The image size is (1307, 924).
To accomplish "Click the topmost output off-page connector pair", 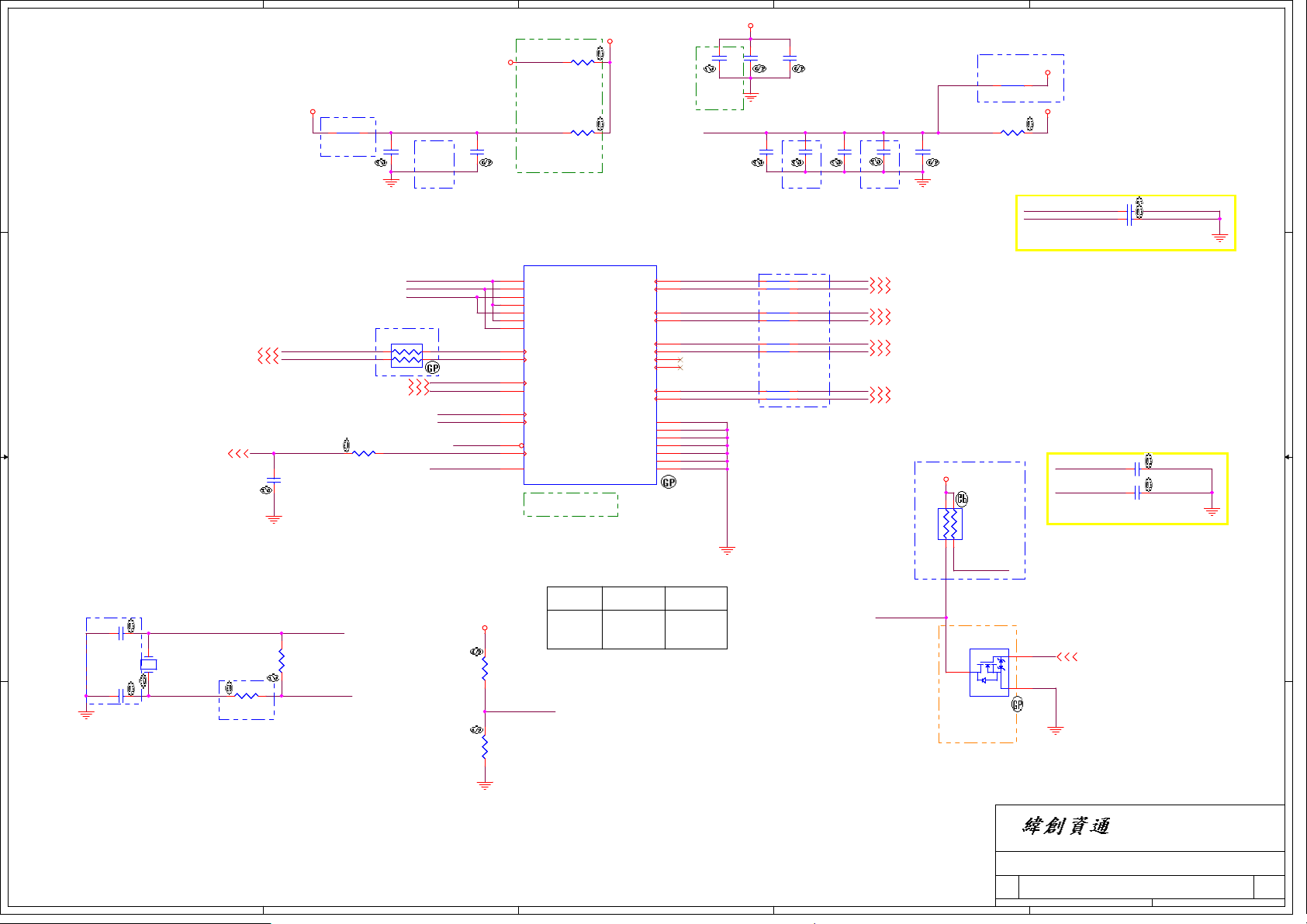I will pos(880,286).
